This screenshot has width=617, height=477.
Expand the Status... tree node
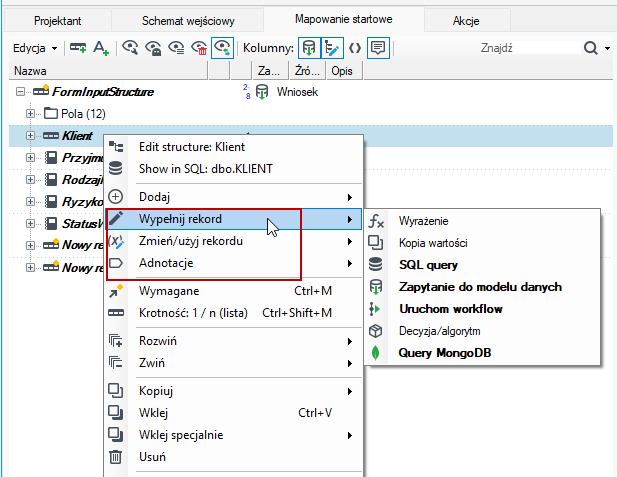30,224
